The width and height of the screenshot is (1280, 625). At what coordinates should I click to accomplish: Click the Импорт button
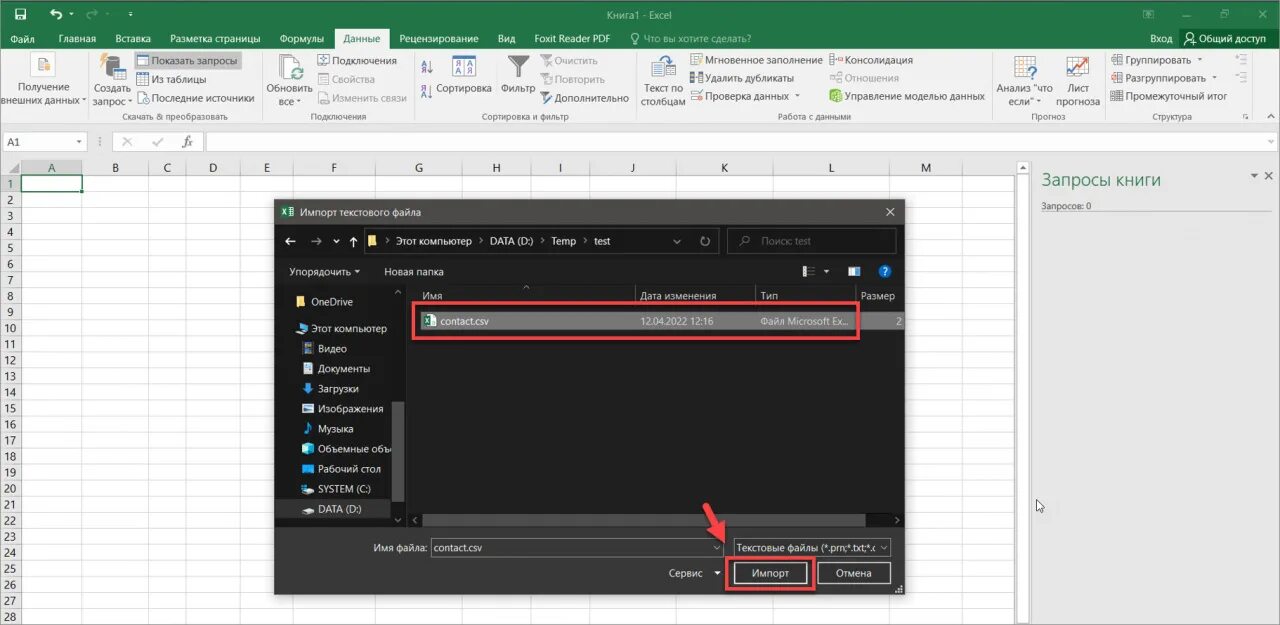pos(770,573)
